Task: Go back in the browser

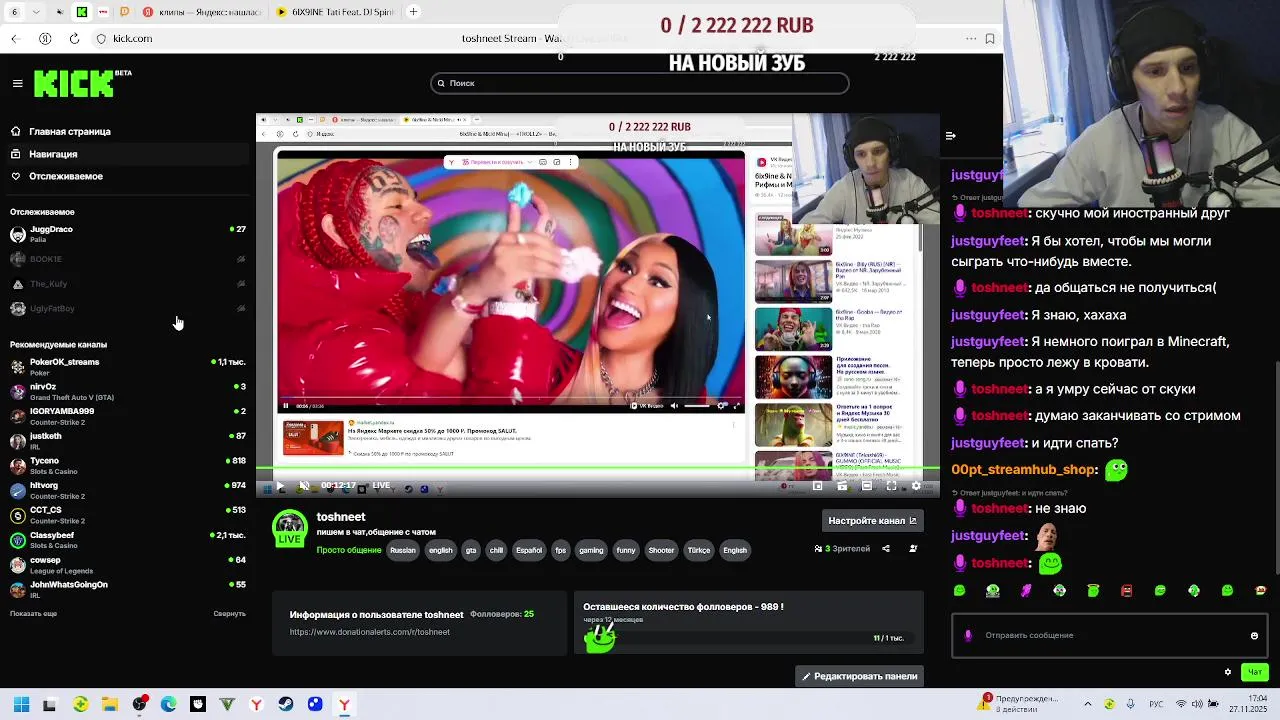Action: 15,38
